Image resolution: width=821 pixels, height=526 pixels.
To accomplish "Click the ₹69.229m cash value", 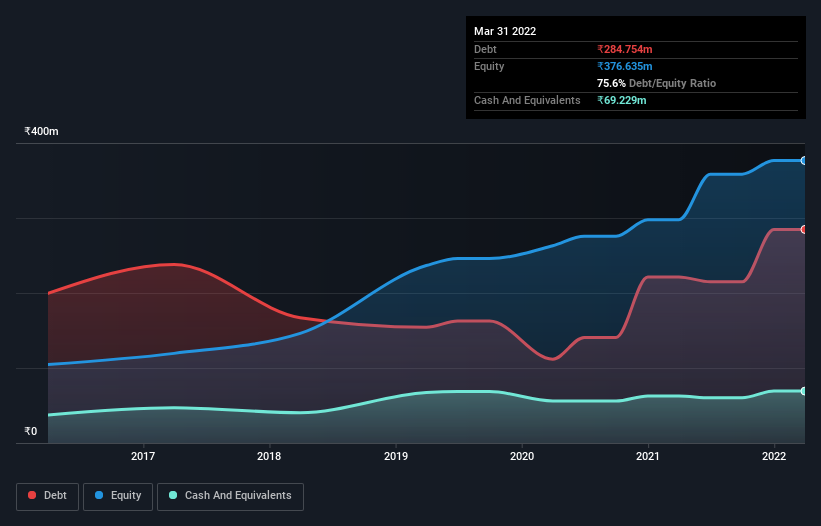I will point(622,100).
